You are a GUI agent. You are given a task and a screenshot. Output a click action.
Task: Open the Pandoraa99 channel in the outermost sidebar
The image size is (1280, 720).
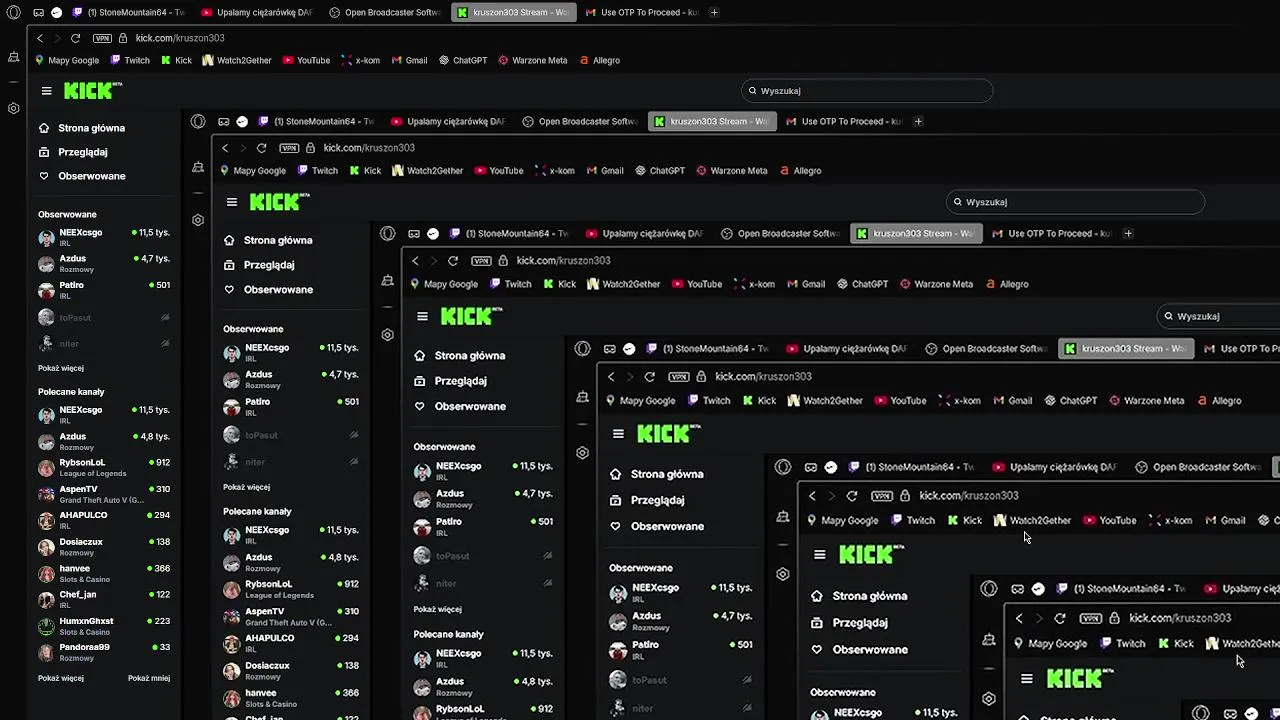coord(104,652)
